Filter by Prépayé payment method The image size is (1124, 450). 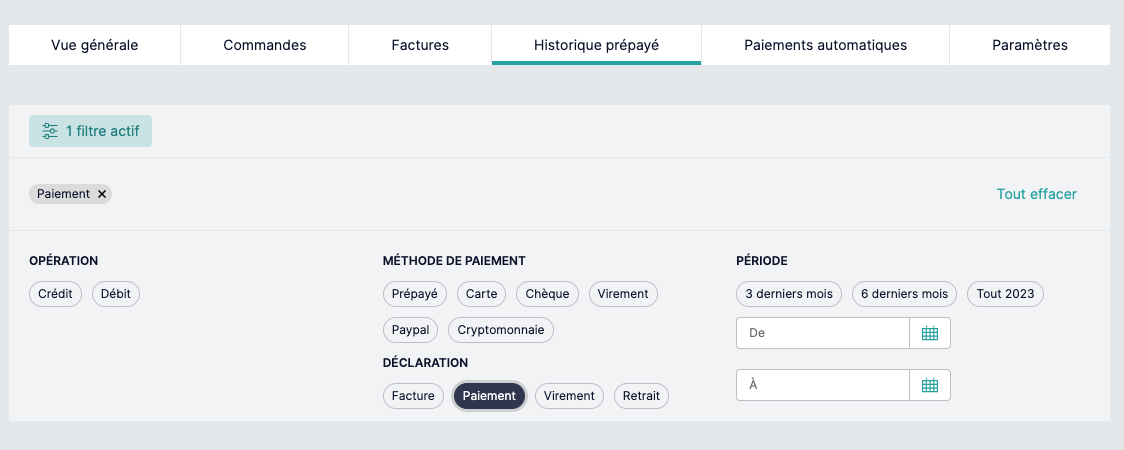tap(415, 294)
